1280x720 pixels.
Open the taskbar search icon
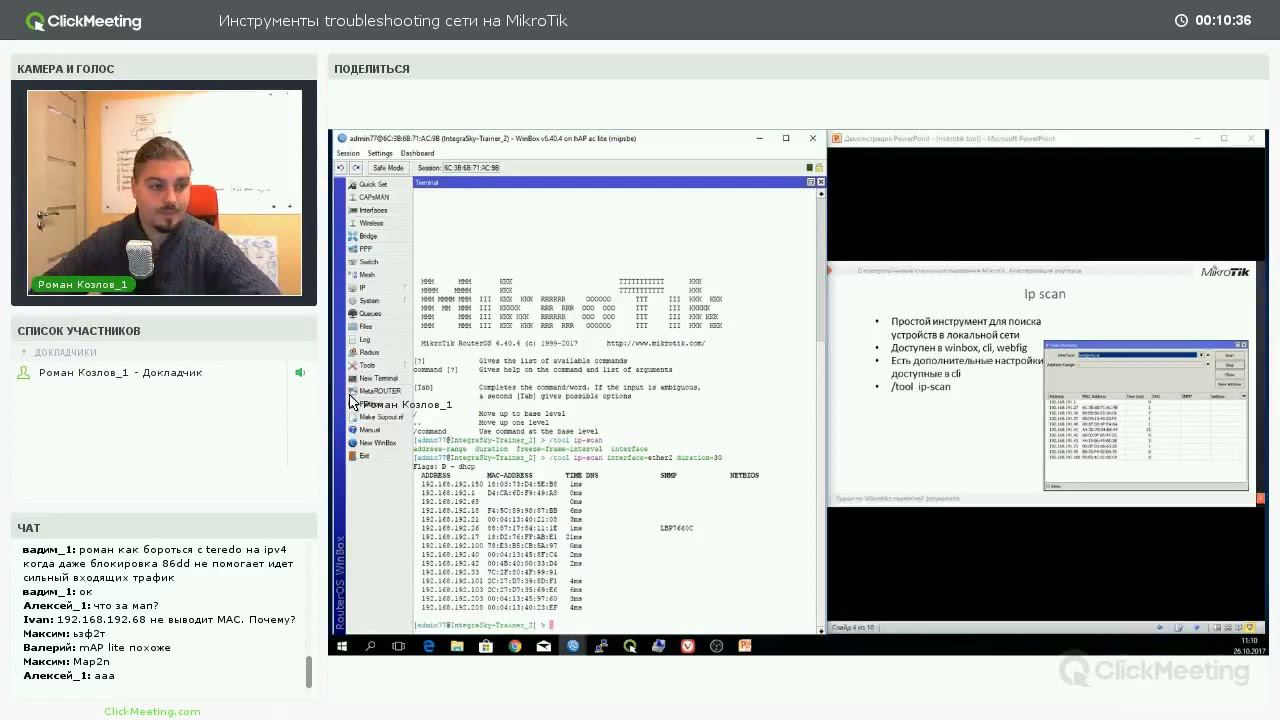[x=370, y=647]
